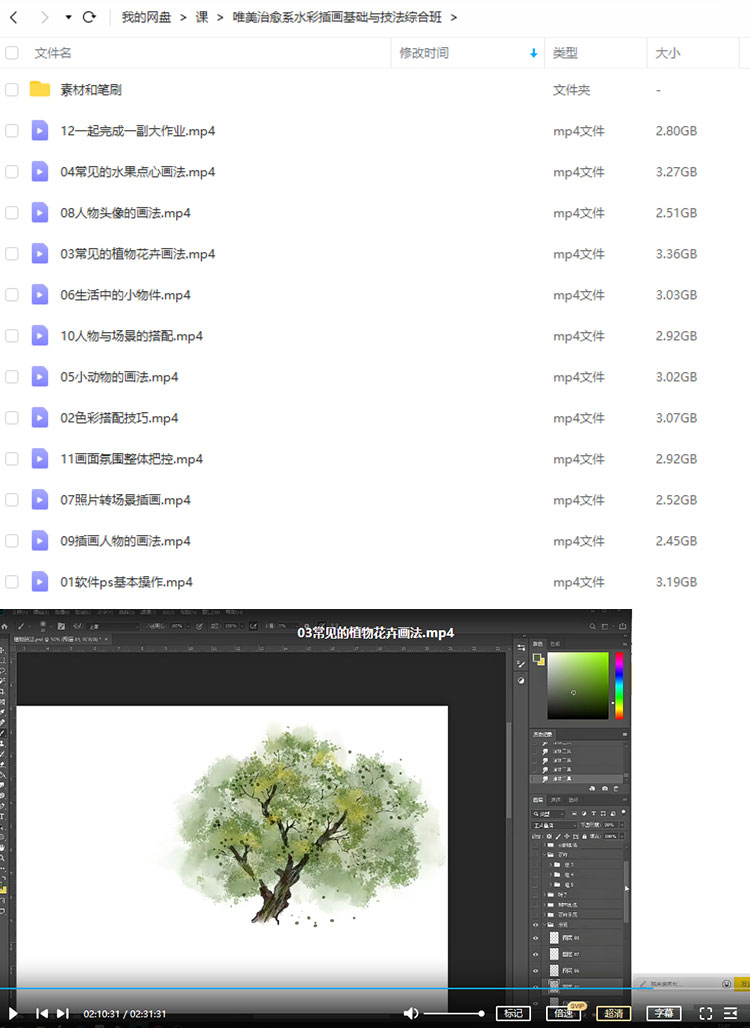Go to 我的网盘 in breadcrumb
Viewport: 750px width, 1028px height.
tap(146, 17)
